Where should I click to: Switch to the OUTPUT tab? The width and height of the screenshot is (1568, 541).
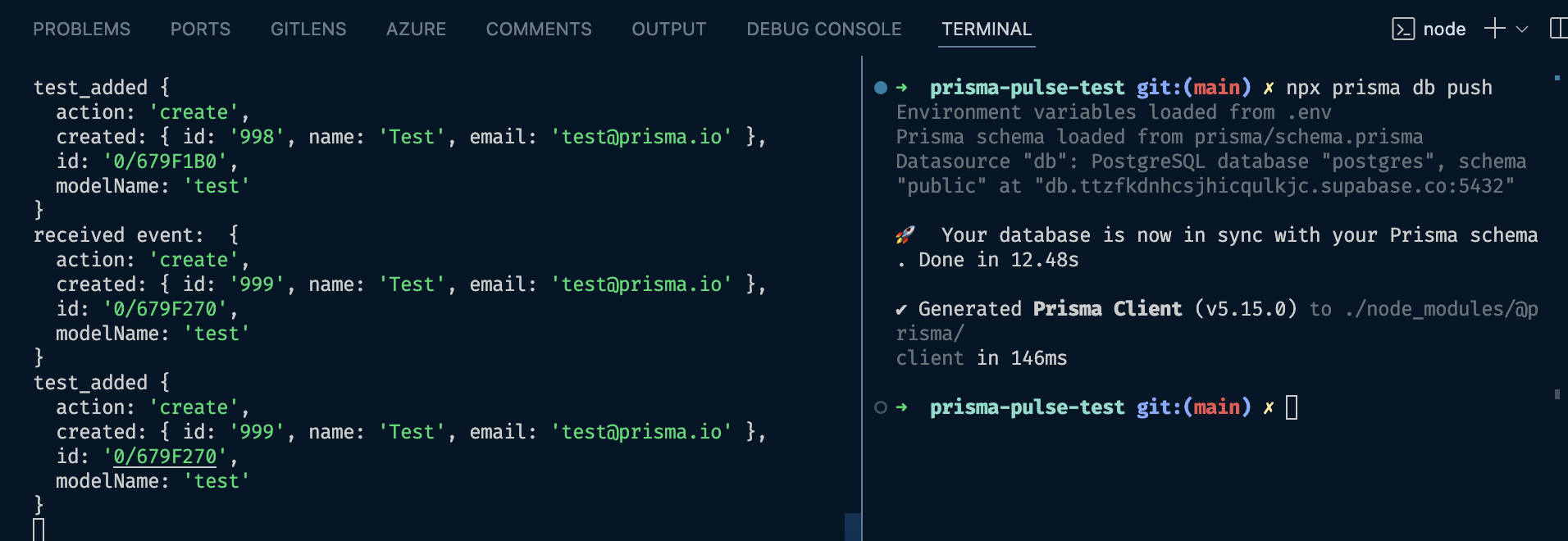pyautogui.click(x=669, y=30)
